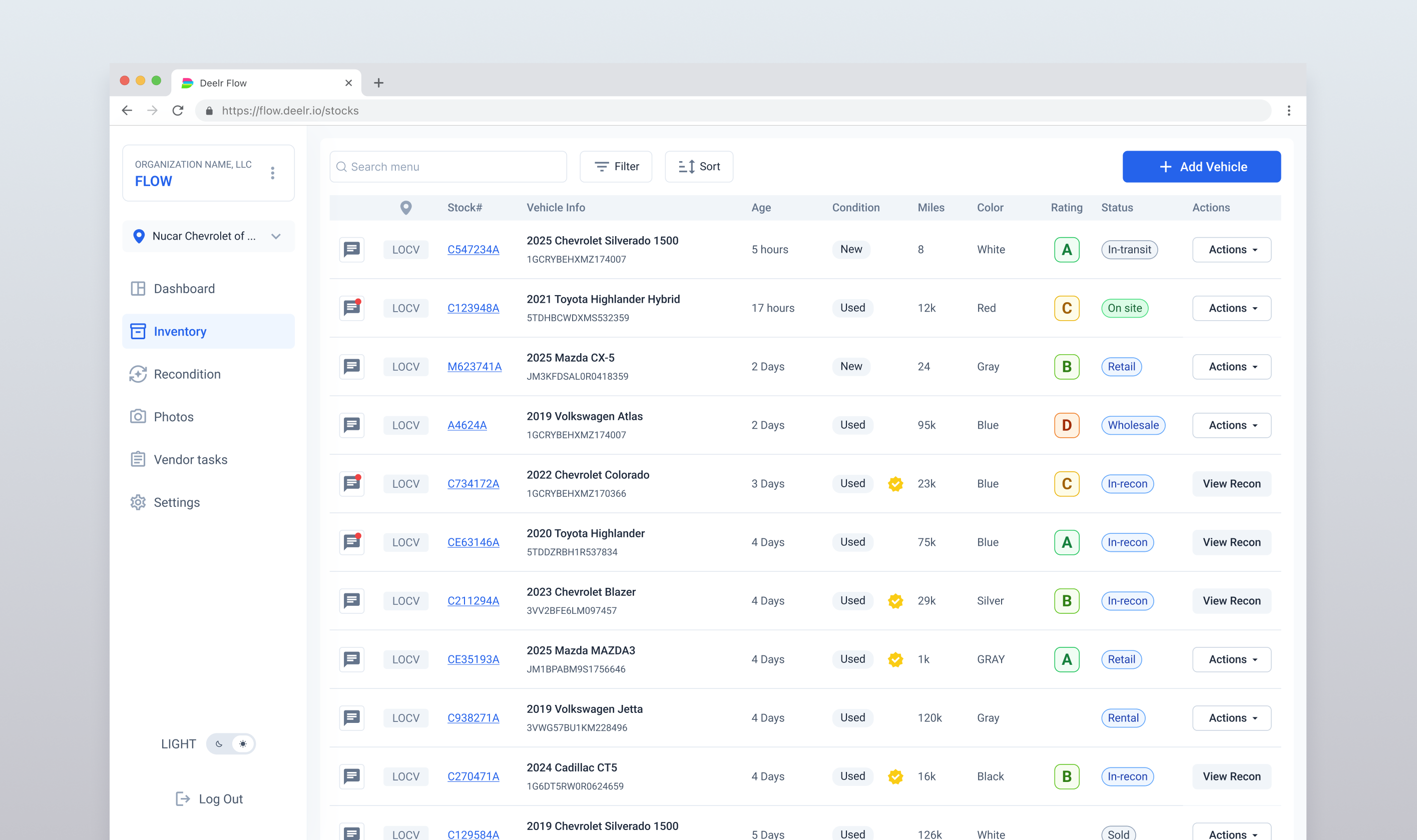Expand the Nucar Chevrolet location dropdown
Screen dimensions: 1417x840
(276, 236)
